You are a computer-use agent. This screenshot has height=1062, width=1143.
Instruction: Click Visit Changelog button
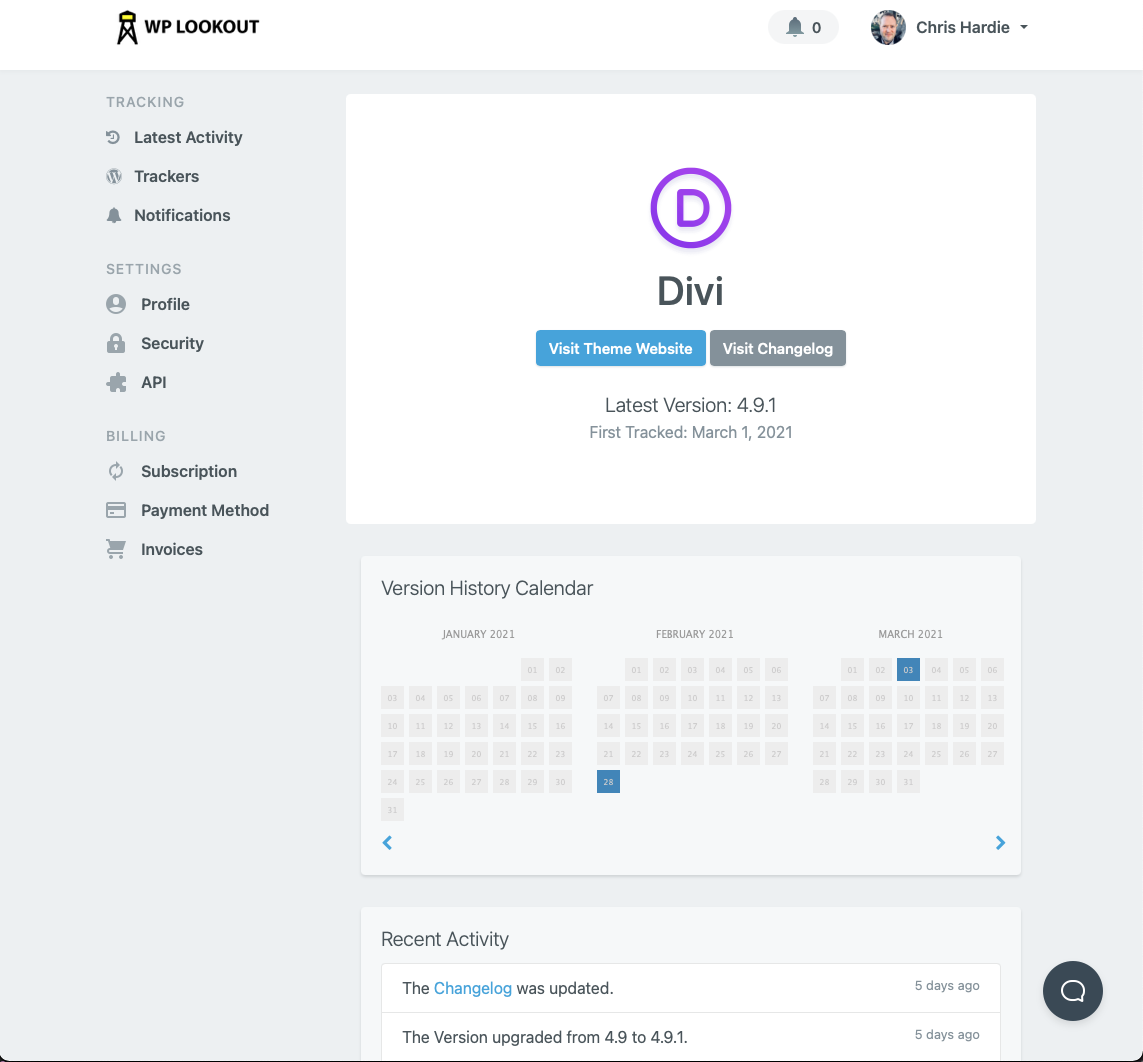click(x=777, y=348)
